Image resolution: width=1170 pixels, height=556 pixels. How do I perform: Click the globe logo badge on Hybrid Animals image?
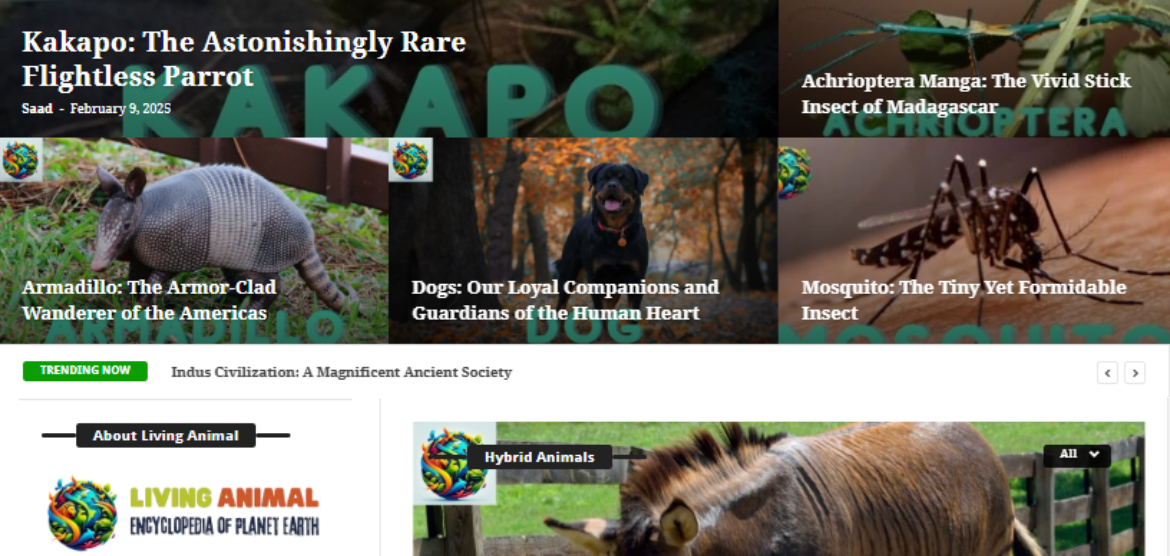[x=454, y=463]
